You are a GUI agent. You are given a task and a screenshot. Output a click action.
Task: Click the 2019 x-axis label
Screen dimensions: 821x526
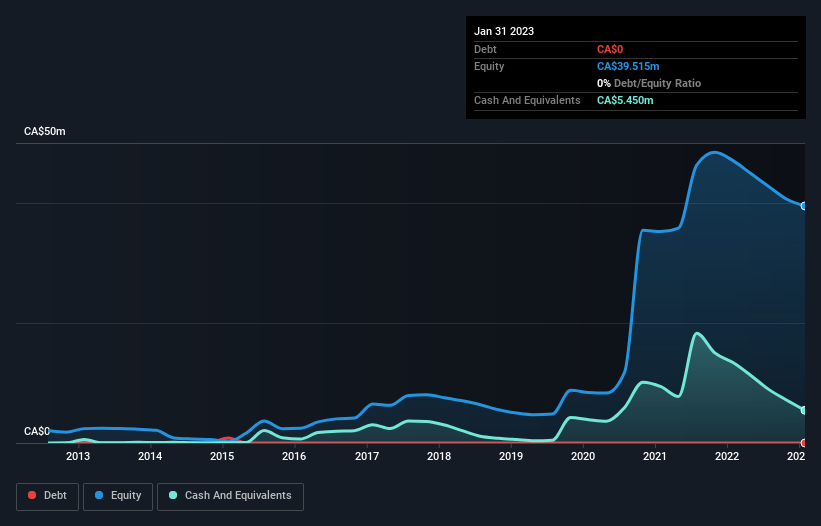511,456
